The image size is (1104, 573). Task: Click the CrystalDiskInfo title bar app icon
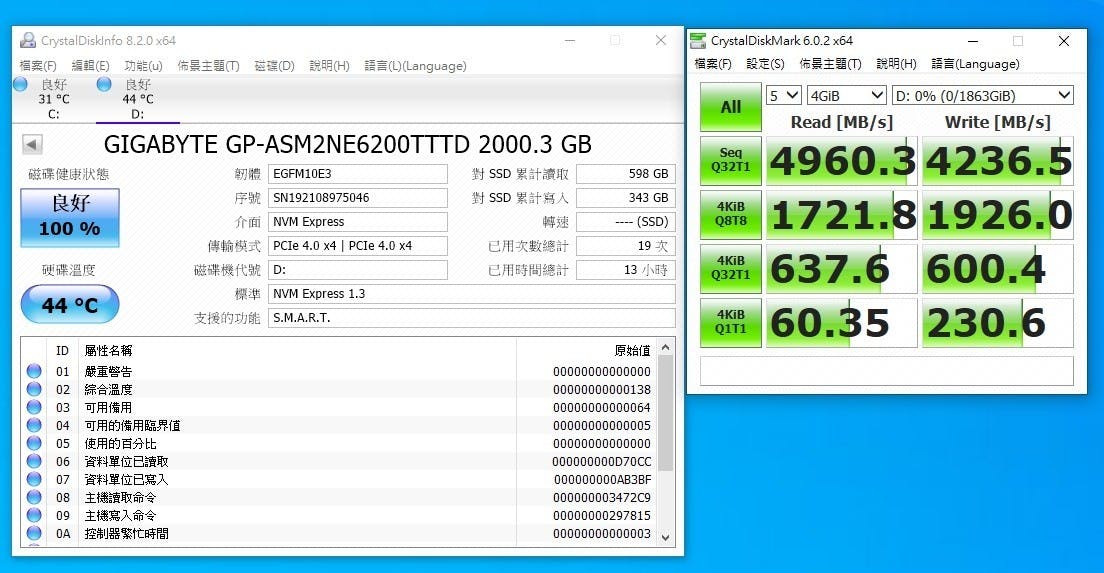pos(27,40)
